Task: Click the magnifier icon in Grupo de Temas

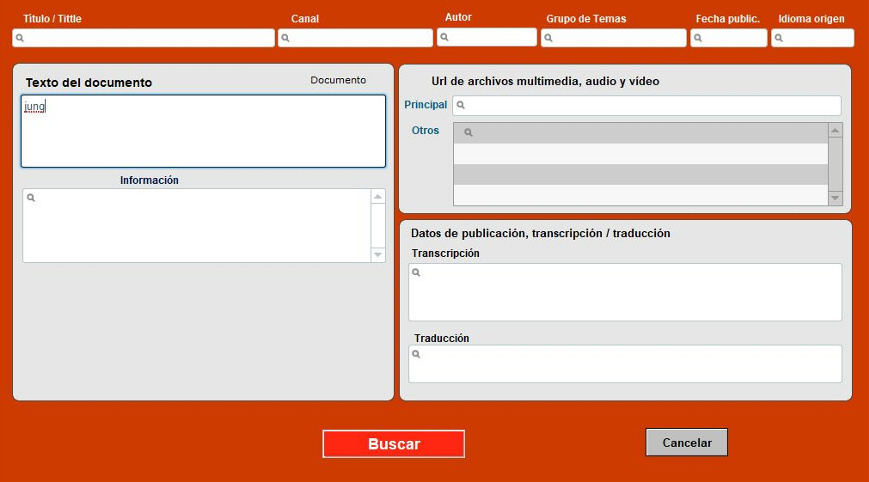Action: coord(549,38)
